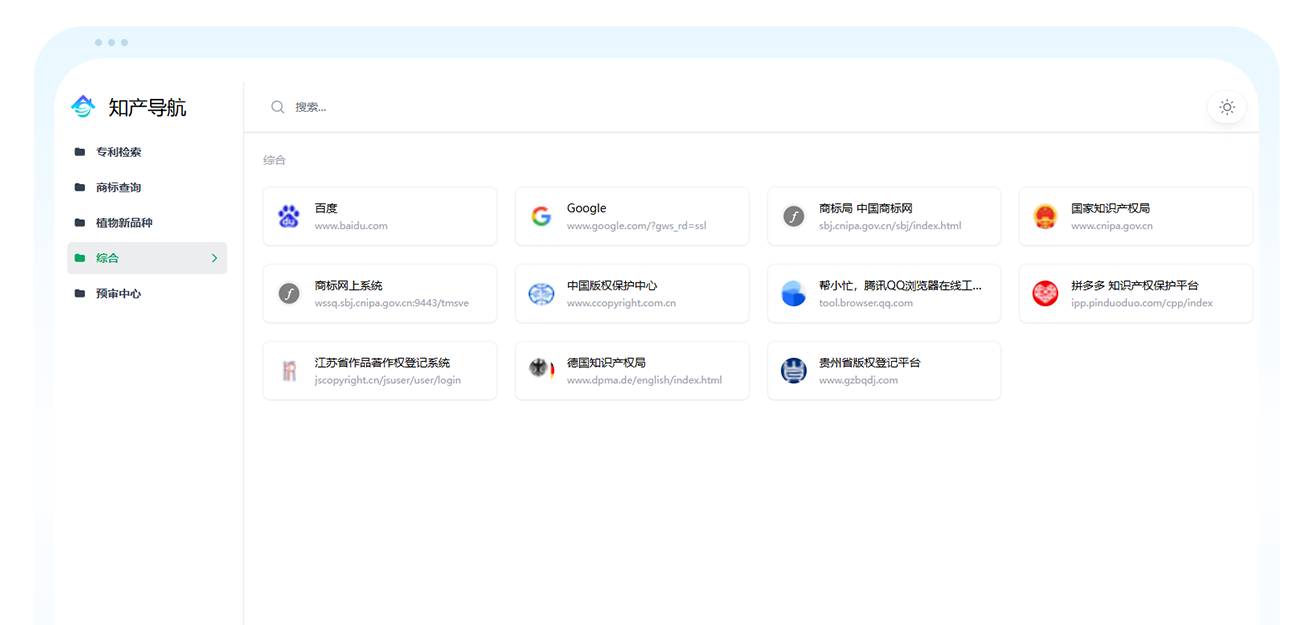Click the search magnifier icon
This screenshot has height=625, width=1302.
[x=278, y=107]
